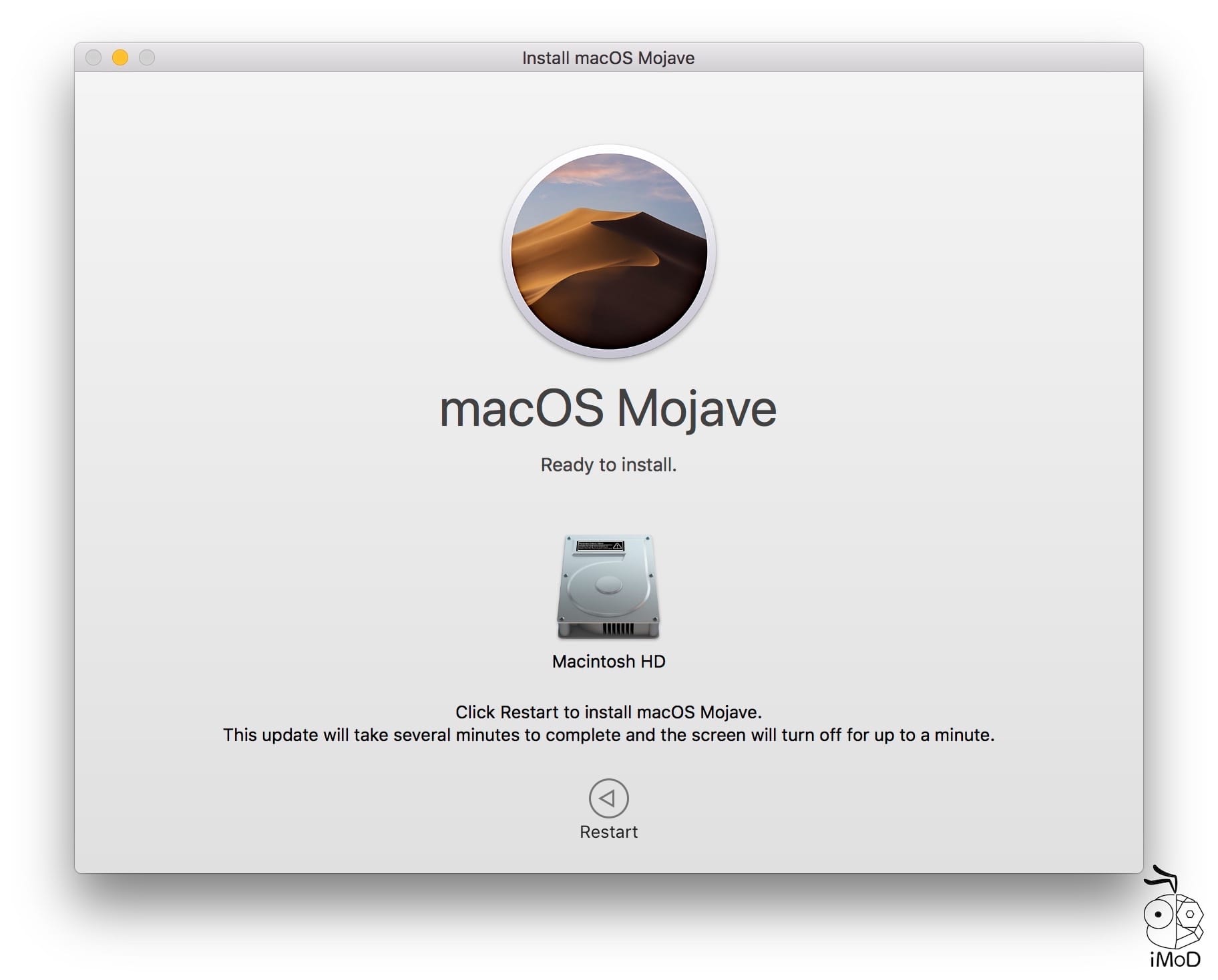
Task: Click the Install macOS Mojave title bar text
Action: coord(608,58)
